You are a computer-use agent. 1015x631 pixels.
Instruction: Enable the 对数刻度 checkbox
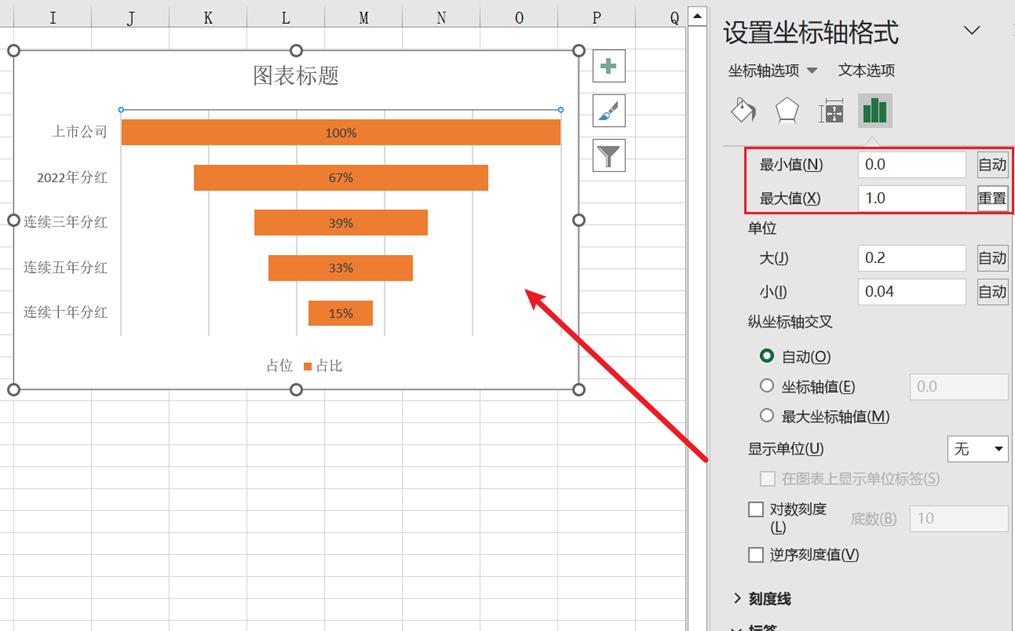pyautogui.click(x=755, y=509)
